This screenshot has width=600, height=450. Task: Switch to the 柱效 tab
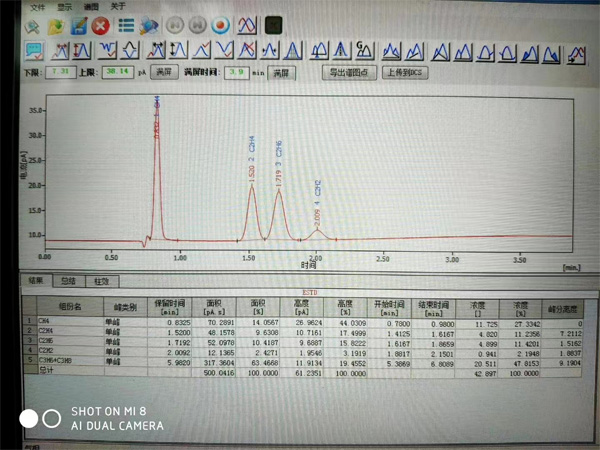(x=101, y=282)
